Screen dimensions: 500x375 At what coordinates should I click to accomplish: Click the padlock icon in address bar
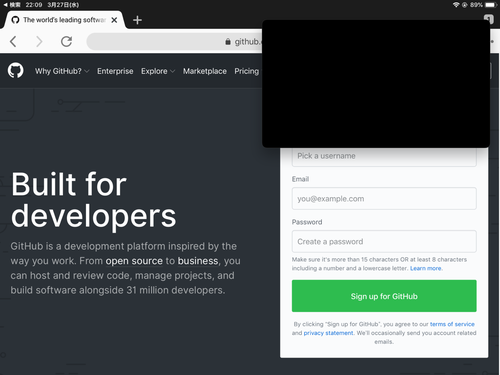(x=228, y=42)
